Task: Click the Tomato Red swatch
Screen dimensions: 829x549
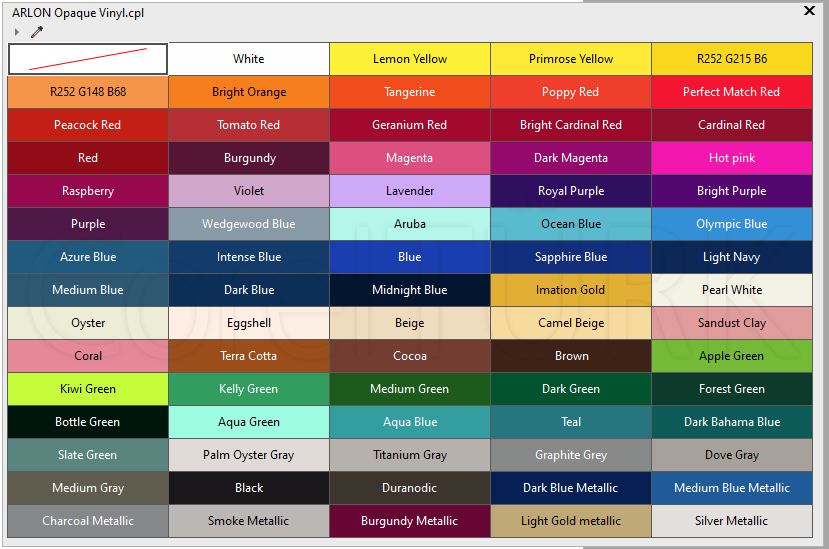Action: coord(249,125)
